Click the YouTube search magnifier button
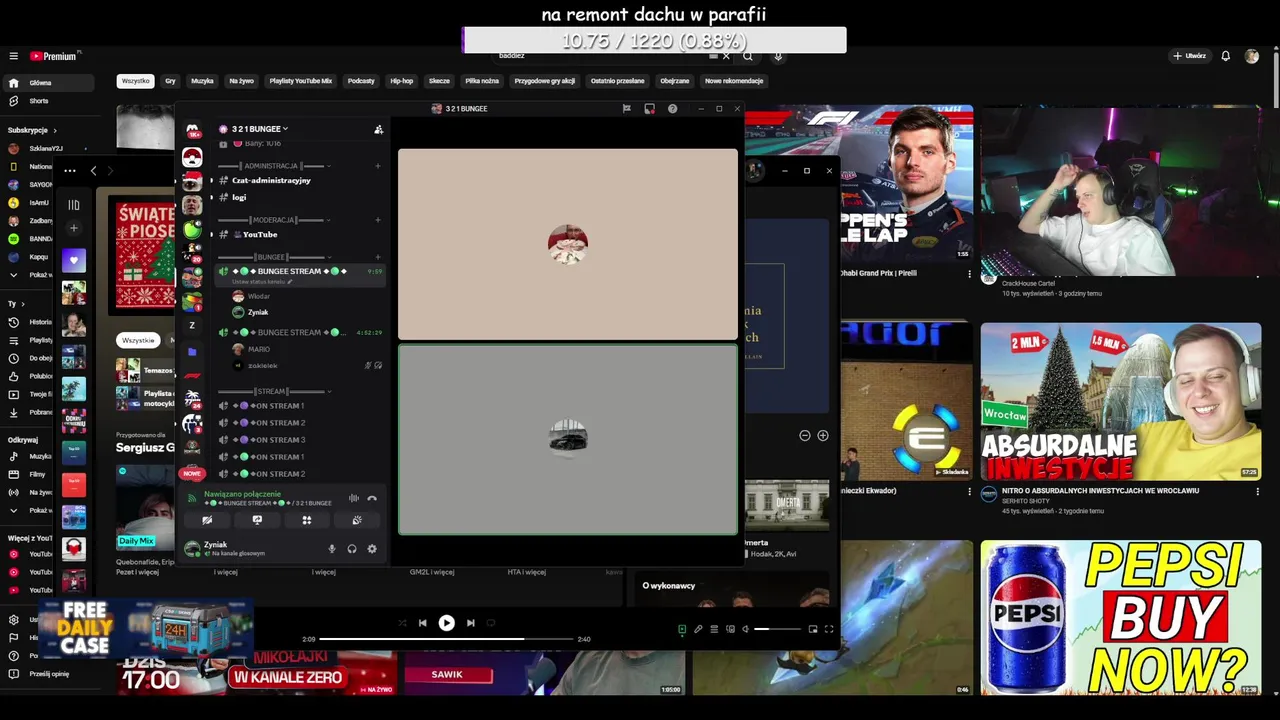The image size is (1280, 720). 748,56
